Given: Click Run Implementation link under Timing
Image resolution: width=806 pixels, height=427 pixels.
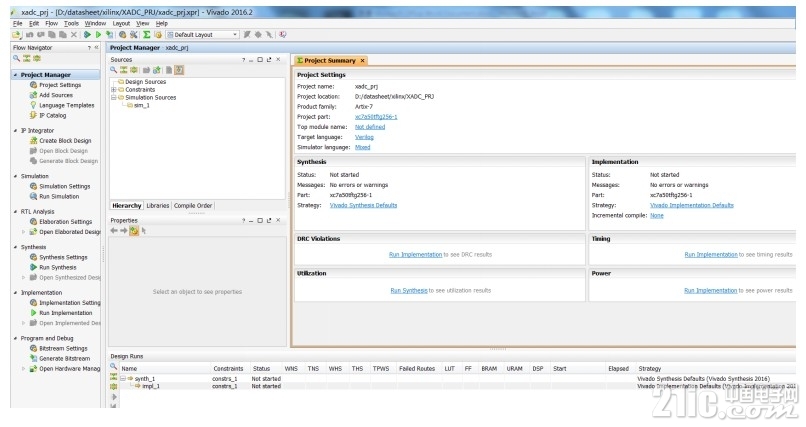Looking at the screenshot, I should tap(711, 254).
